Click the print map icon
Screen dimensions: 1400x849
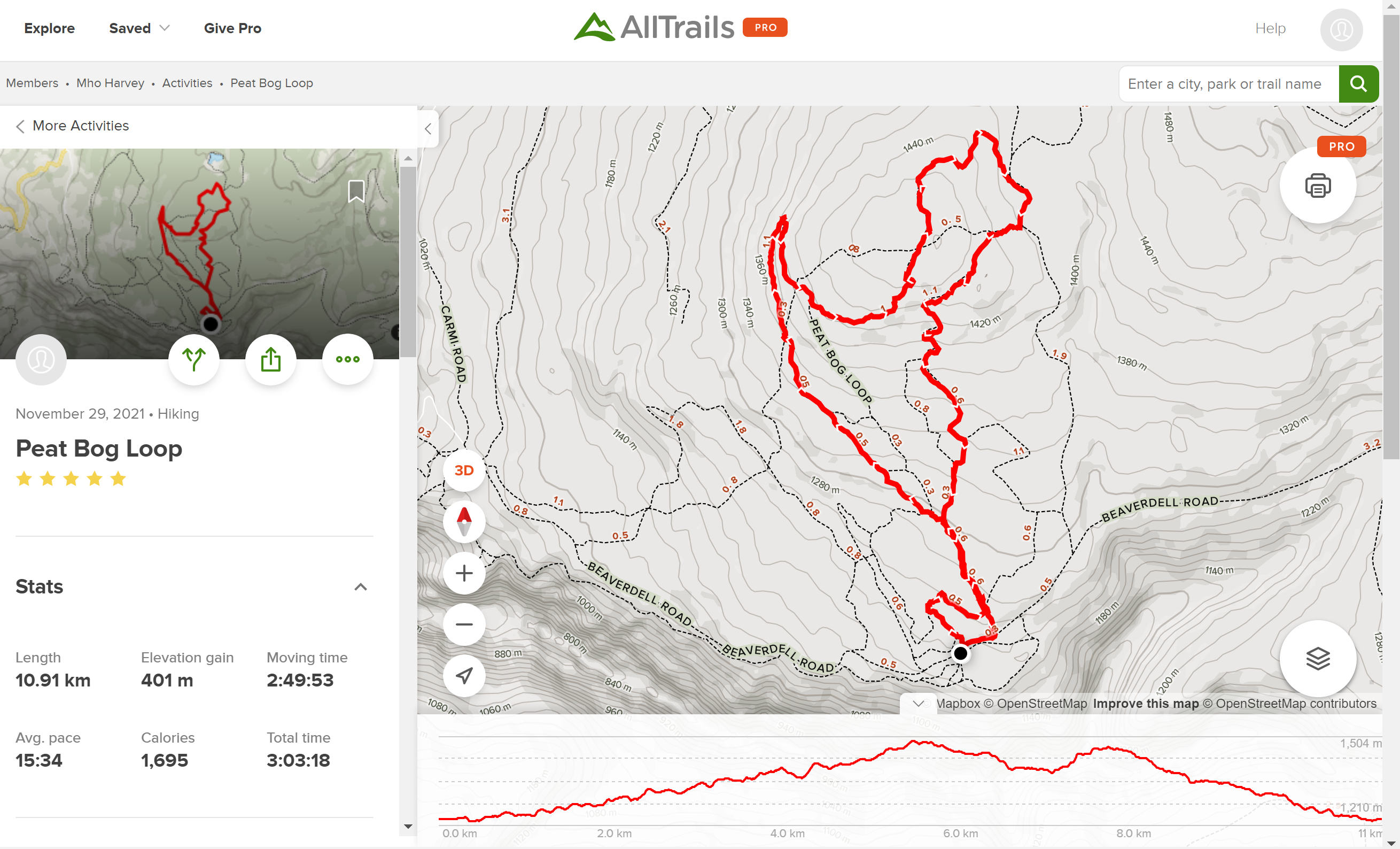tap(1317, 186)
